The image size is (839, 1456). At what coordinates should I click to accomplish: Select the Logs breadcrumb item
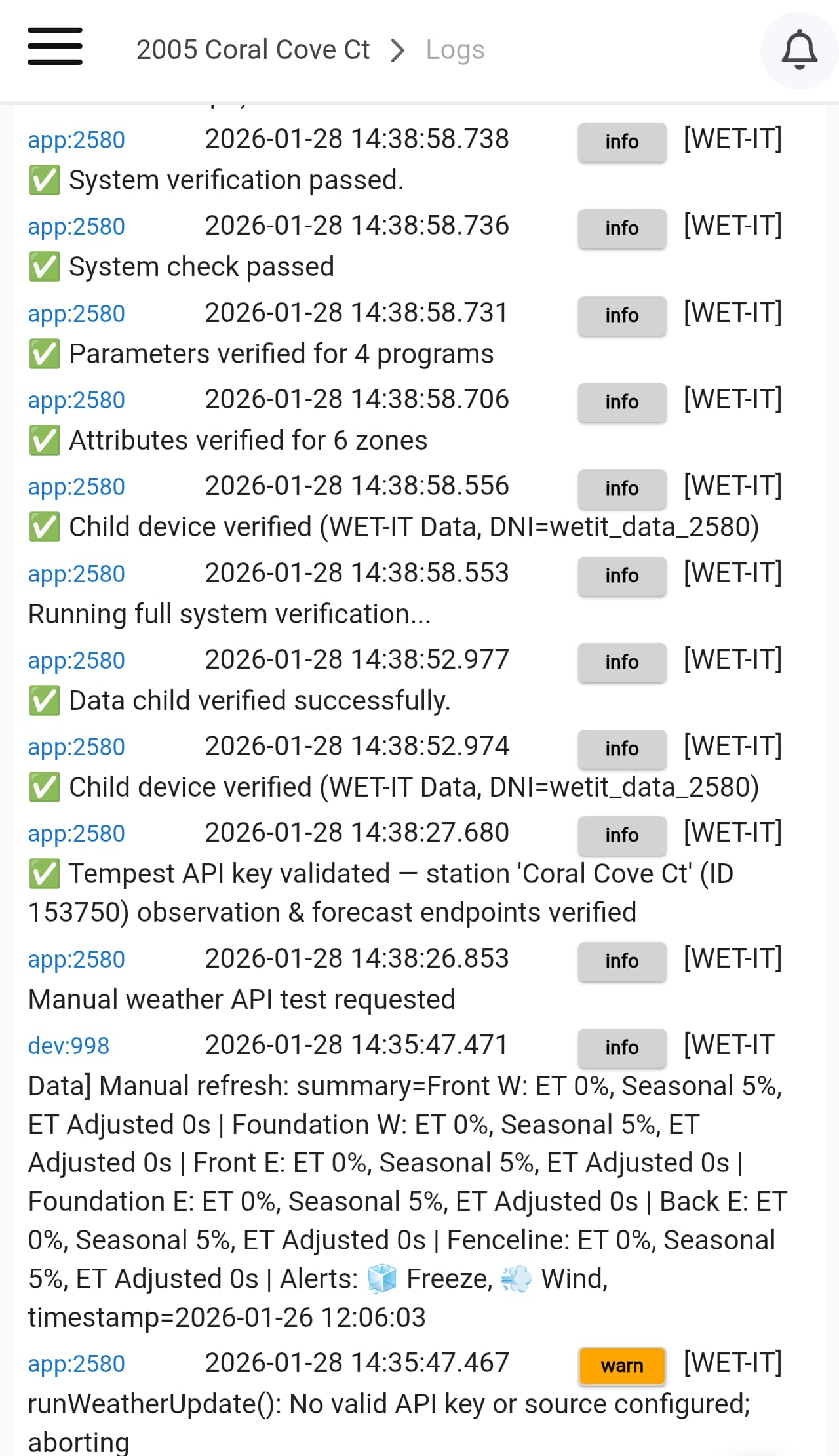tap(455, 50)
